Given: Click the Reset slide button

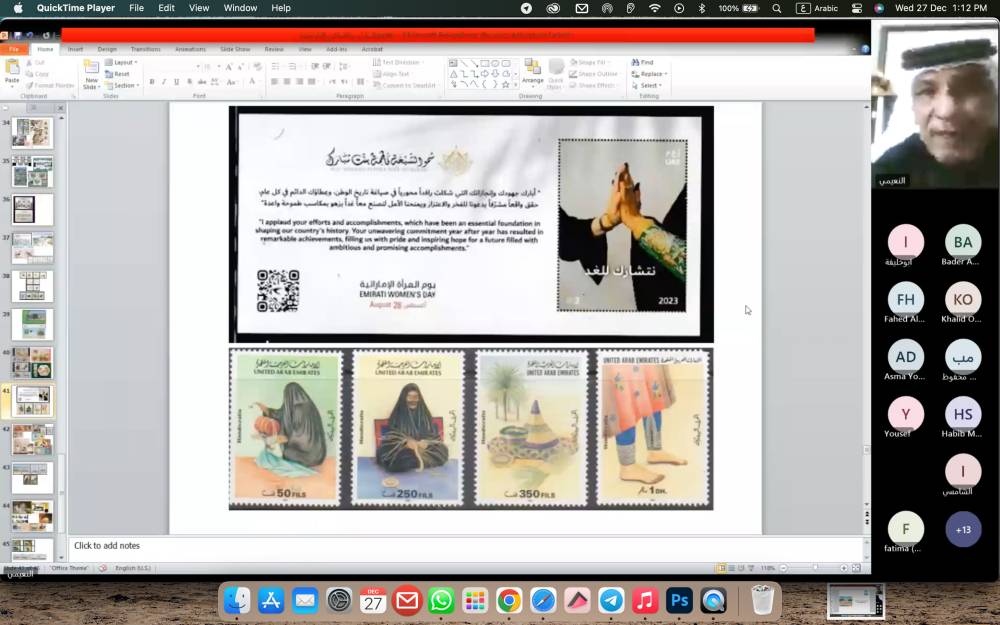Looking at the screenshot, I should (120, 74).
